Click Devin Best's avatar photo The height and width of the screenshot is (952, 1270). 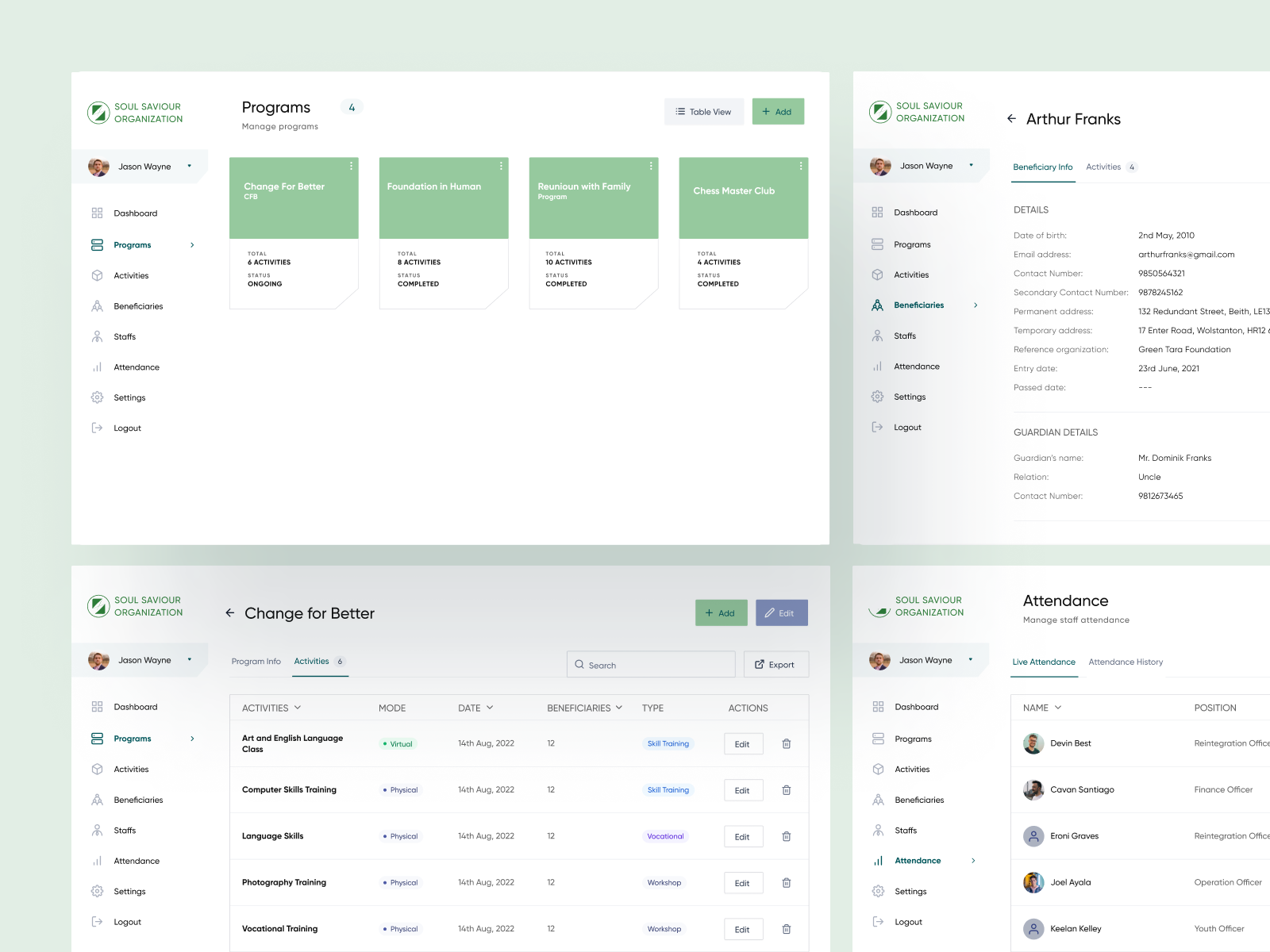[x=1033, y=743]
